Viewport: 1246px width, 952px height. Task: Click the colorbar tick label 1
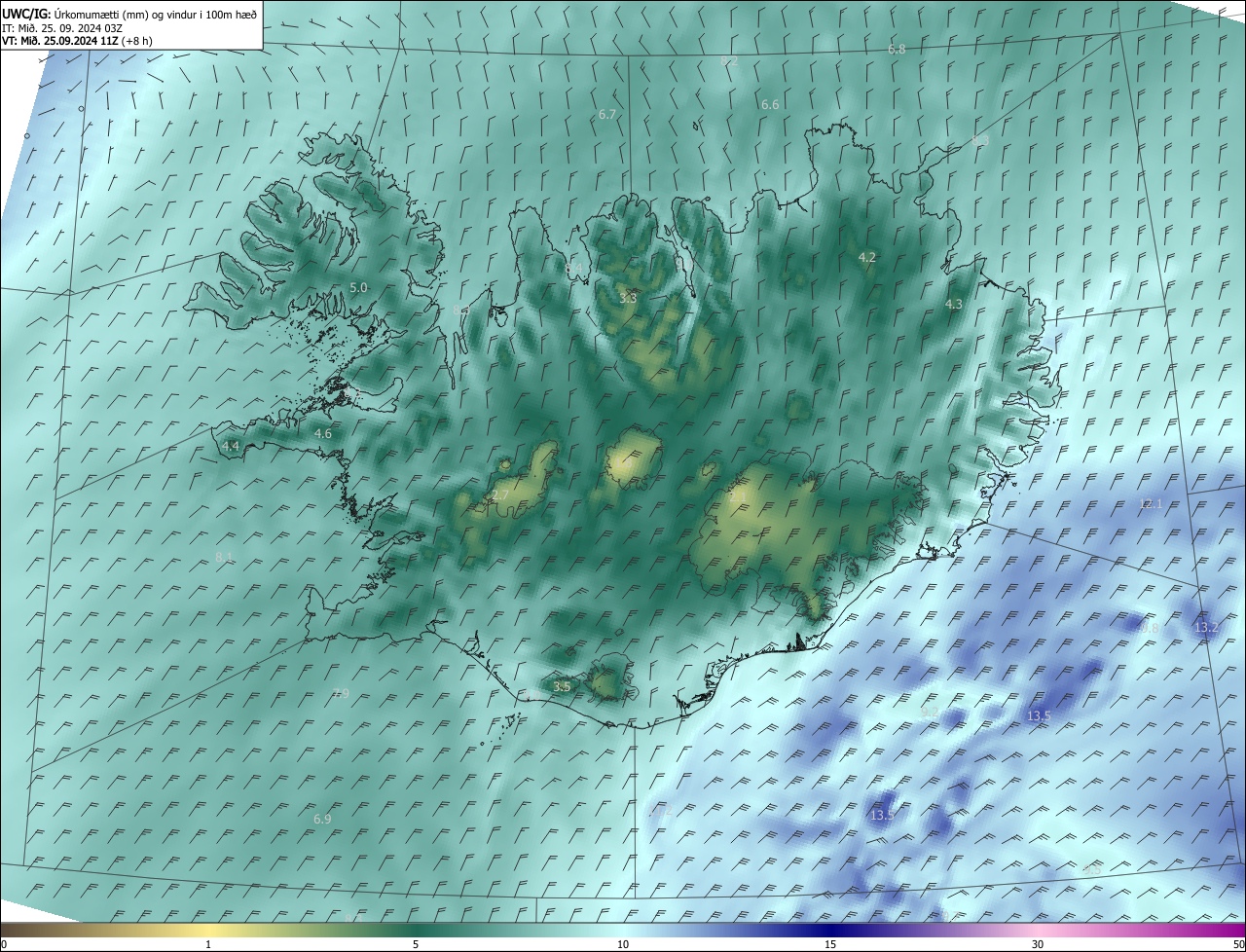click(x=208, y=945)
